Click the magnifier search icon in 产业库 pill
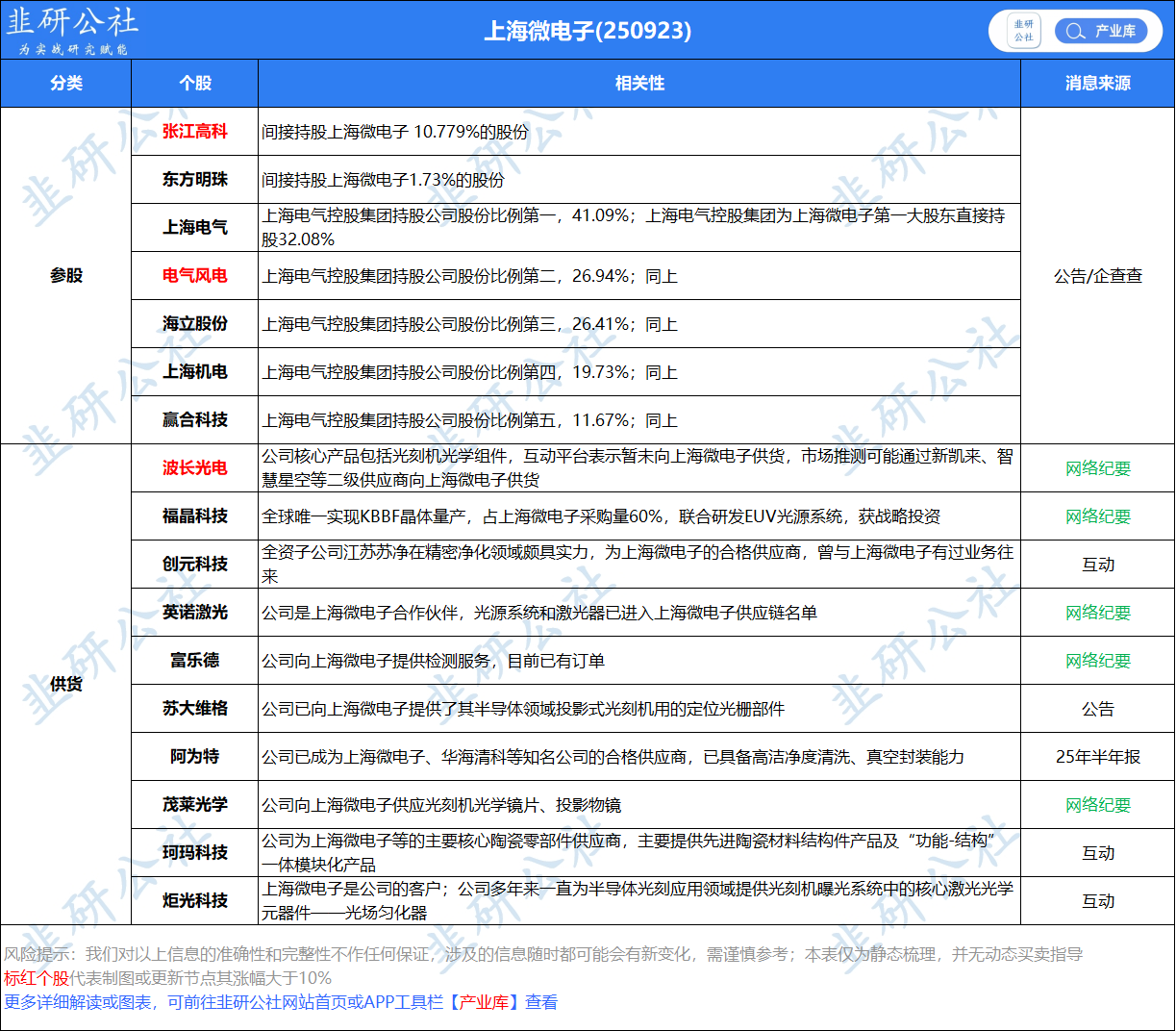The width and height of the screenshot is (1176, 1031). pyautogui.click(x=1075, y=31)
